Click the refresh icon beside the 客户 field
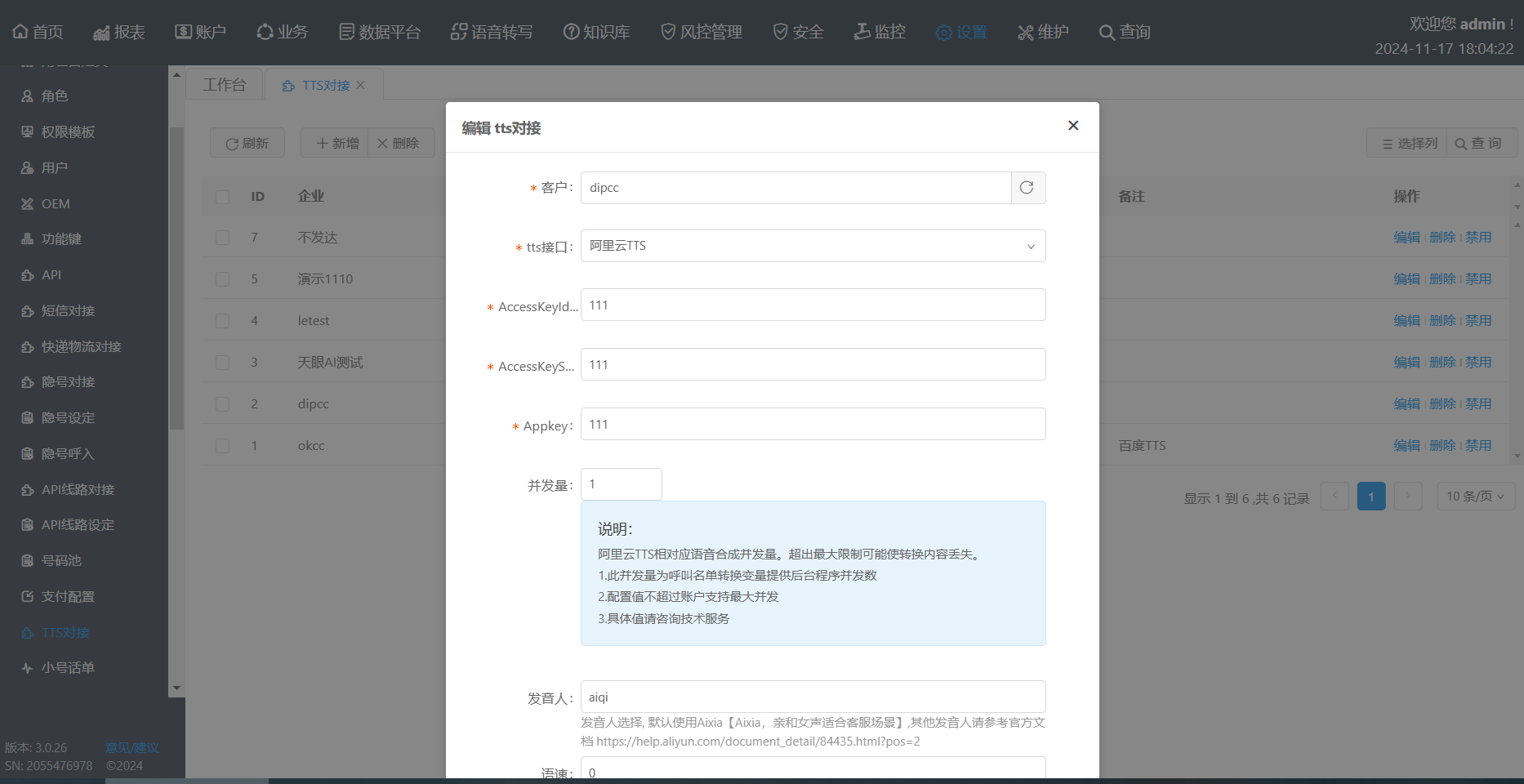The height and width of the screenshot is (784, 1524). click(1027, 188)
